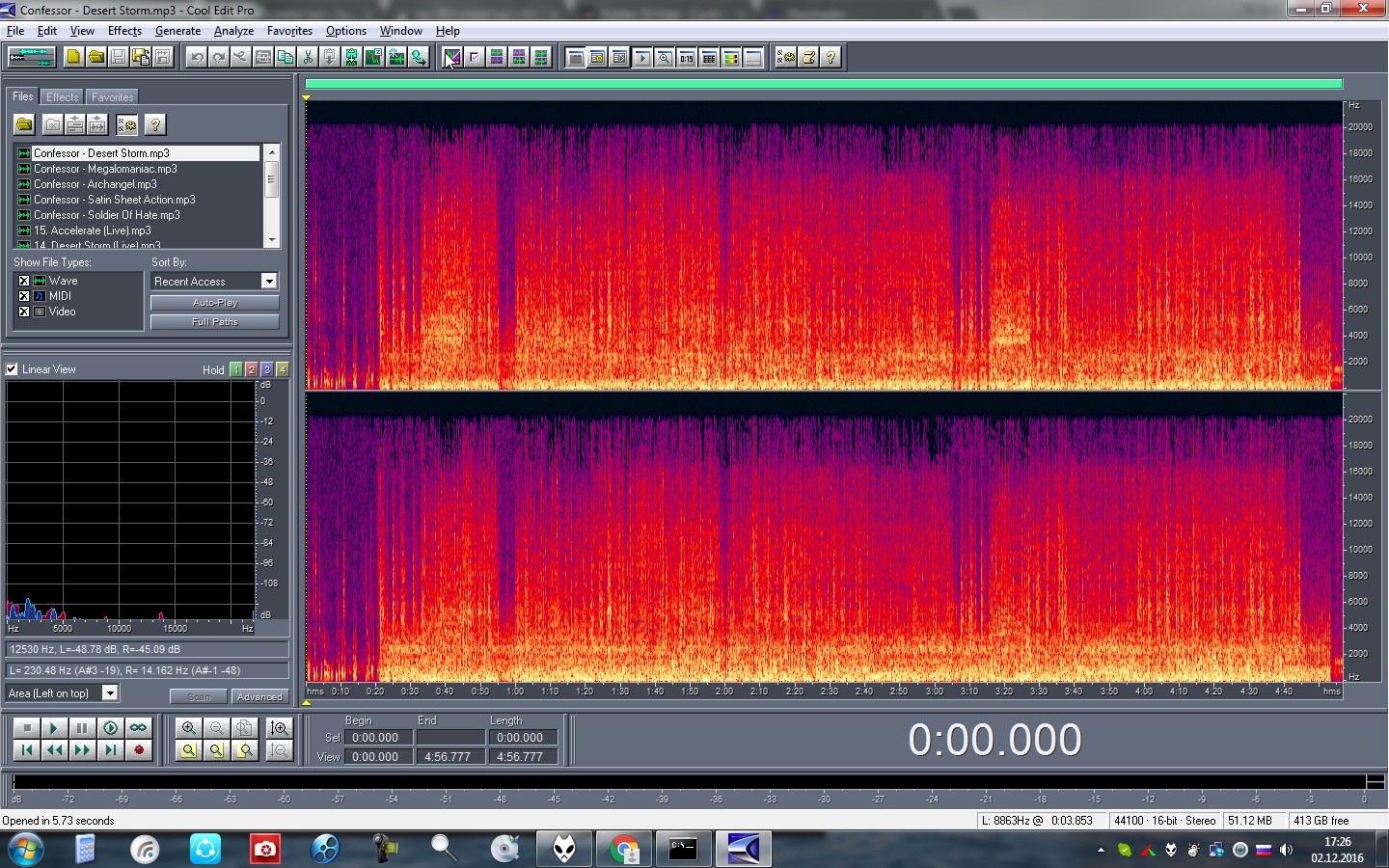Enable loop play with the infinity button
The height and width of the screenshot is (868, 1389).
click(139, 728)
